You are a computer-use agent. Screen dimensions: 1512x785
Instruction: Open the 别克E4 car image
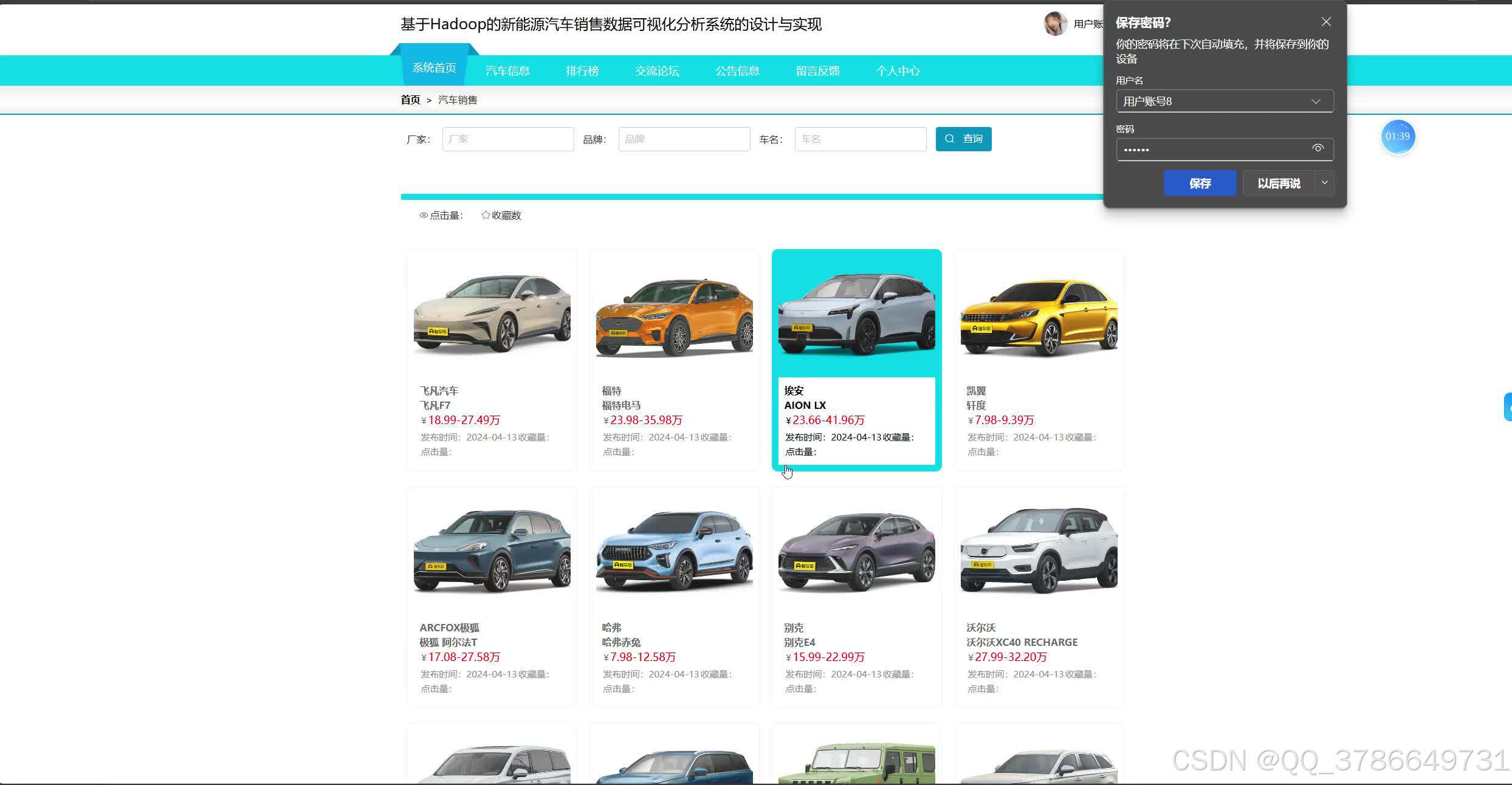click(857, 550)
